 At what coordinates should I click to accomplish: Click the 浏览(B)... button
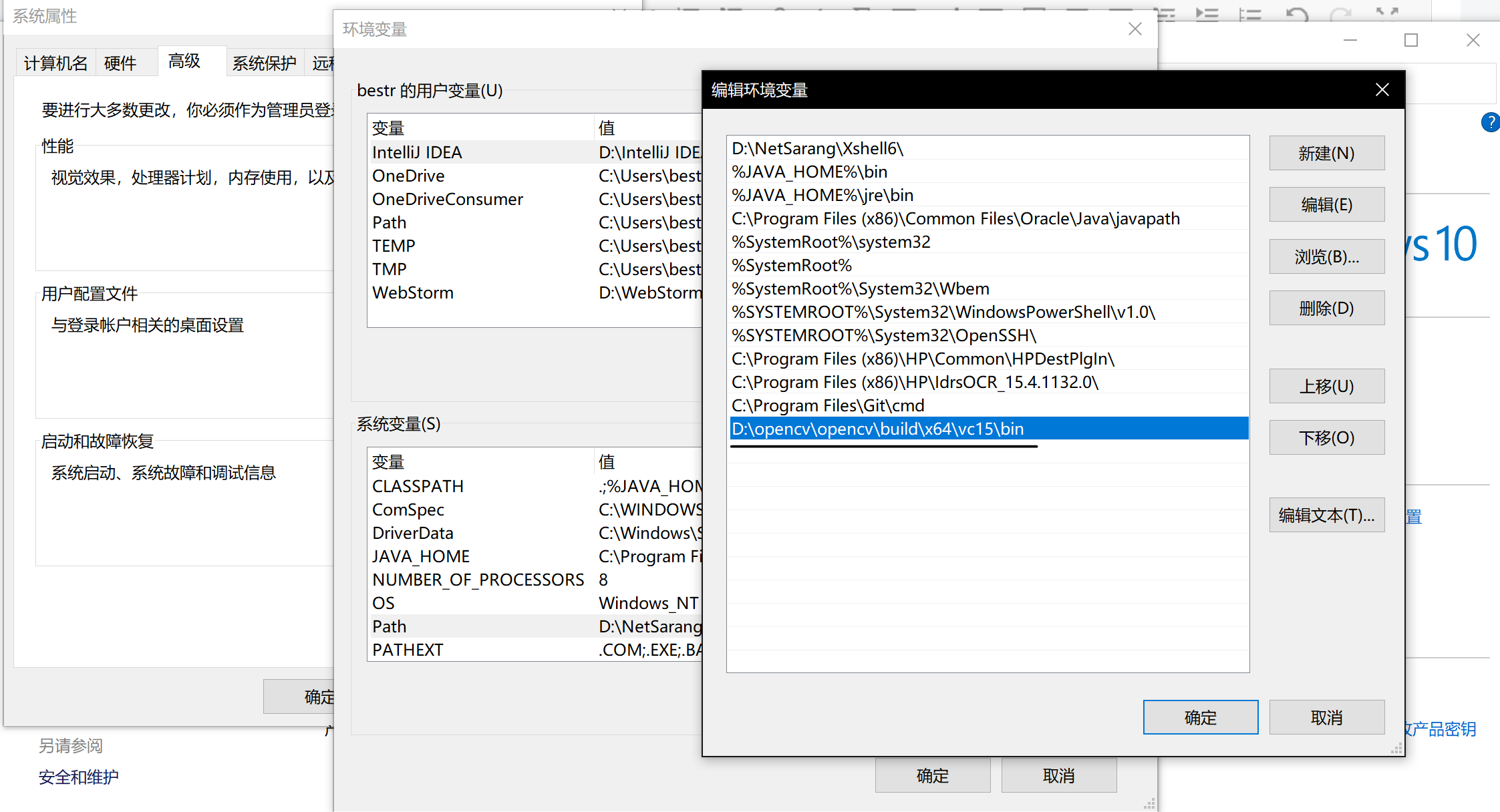(1326, 256)
